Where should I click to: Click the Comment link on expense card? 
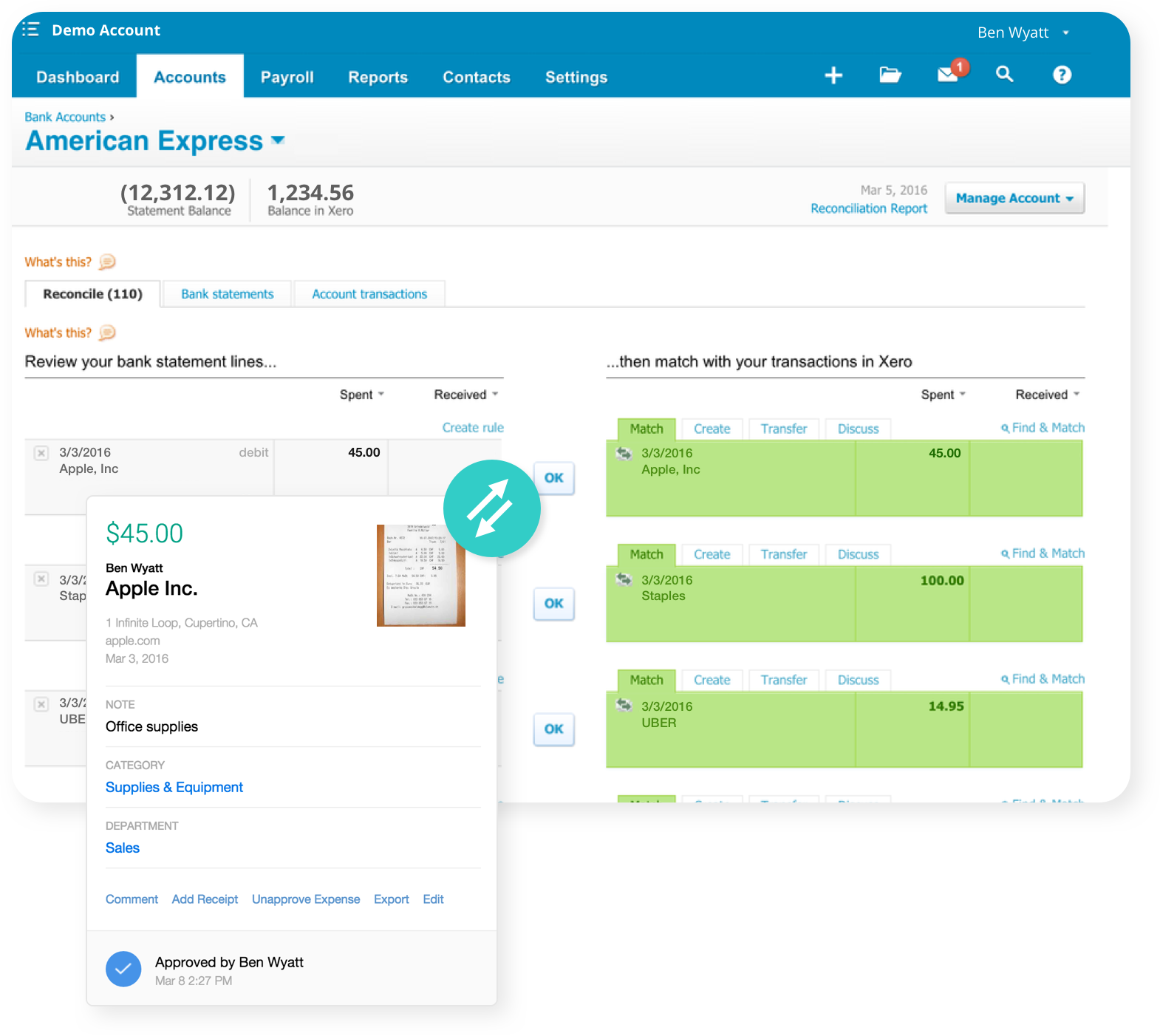click(132, 899)
